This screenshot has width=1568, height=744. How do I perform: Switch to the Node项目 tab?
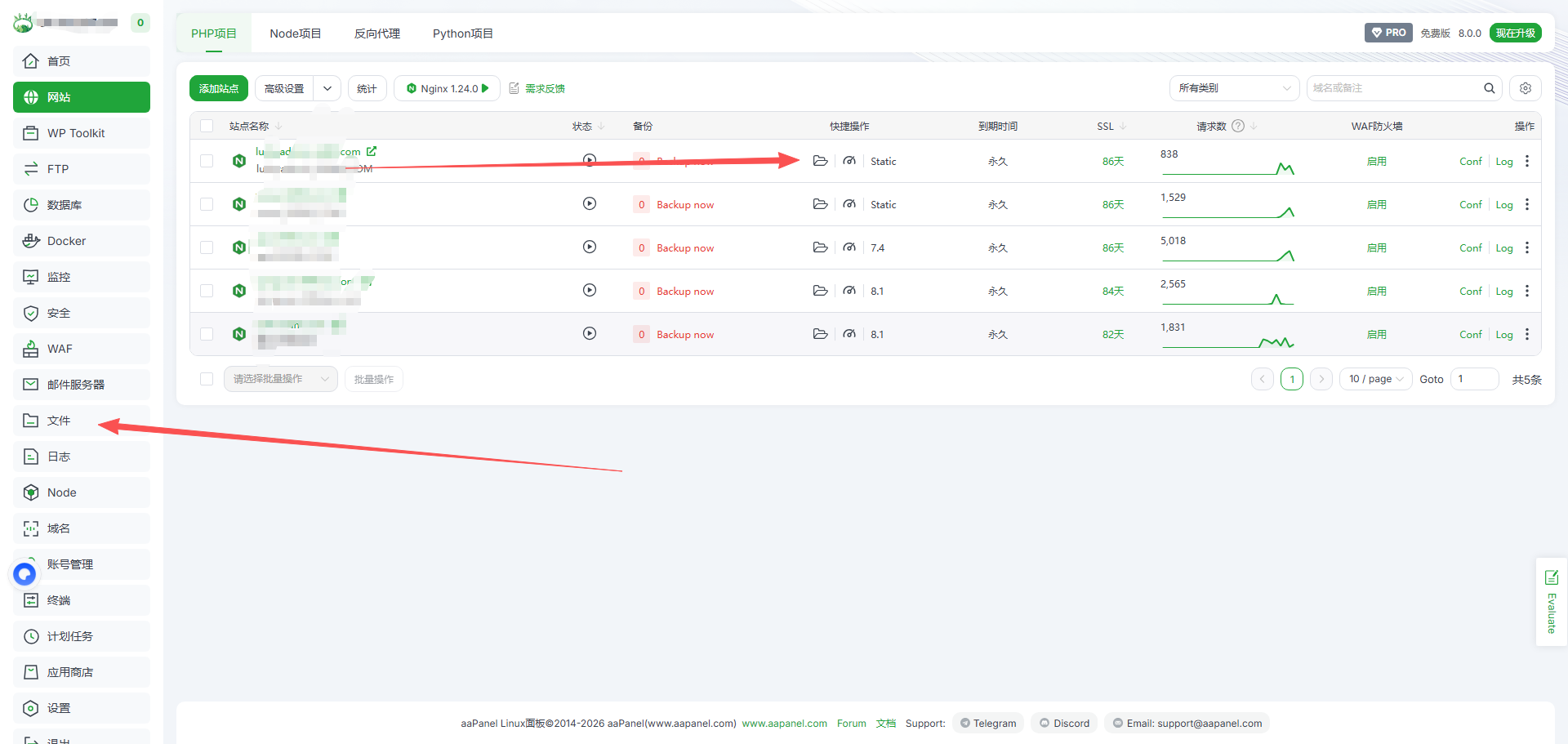pyautogui.click(x=295, y=33)
